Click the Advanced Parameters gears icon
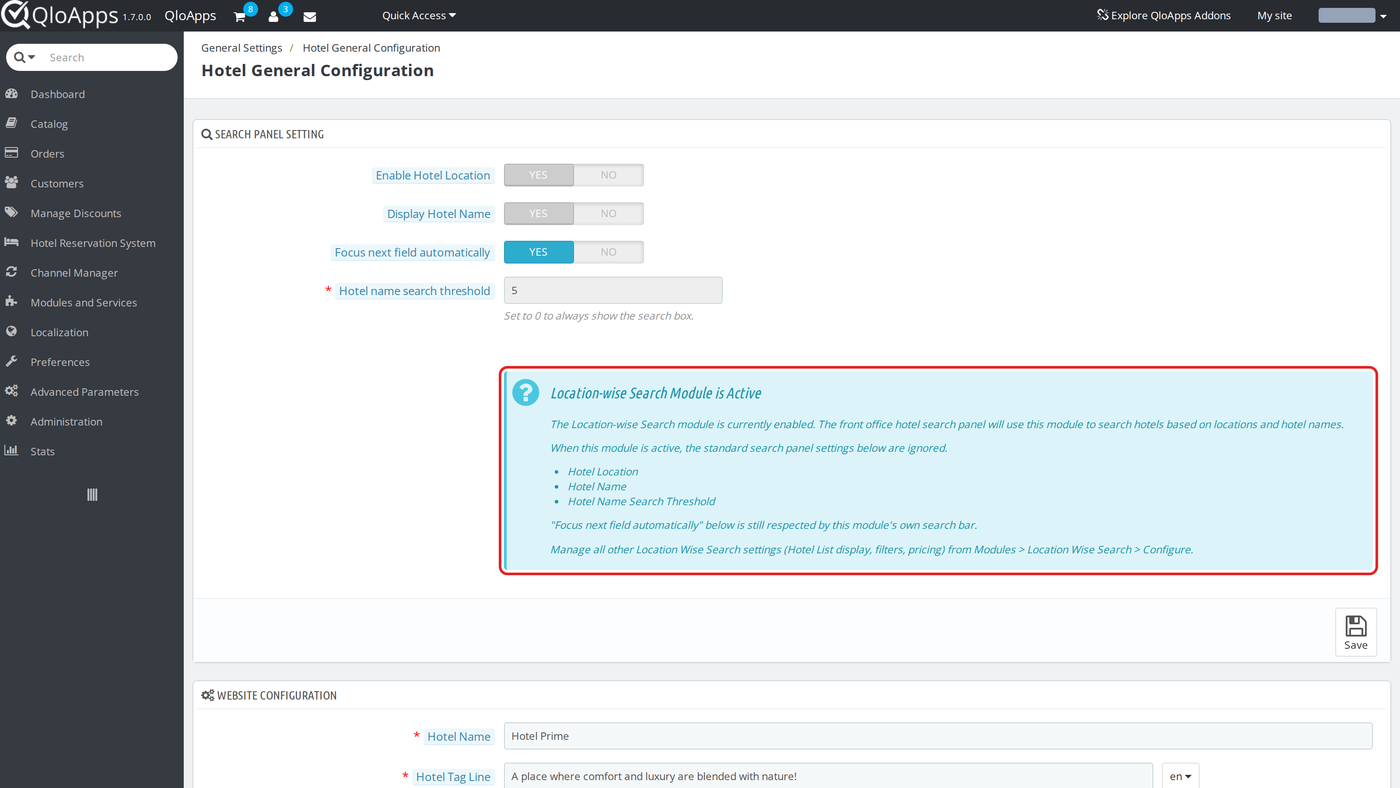The height and width of the screenshot is (788, 1400). [12, 391]
